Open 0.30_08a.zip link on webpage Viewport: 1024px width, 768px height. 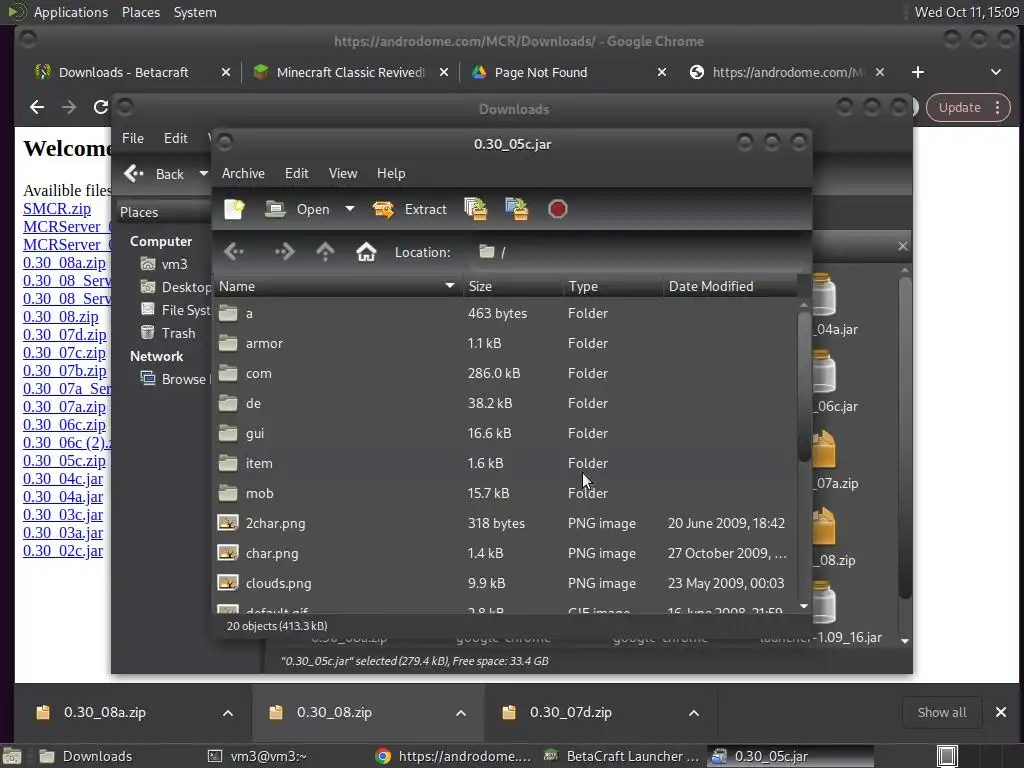pos(64,263)
